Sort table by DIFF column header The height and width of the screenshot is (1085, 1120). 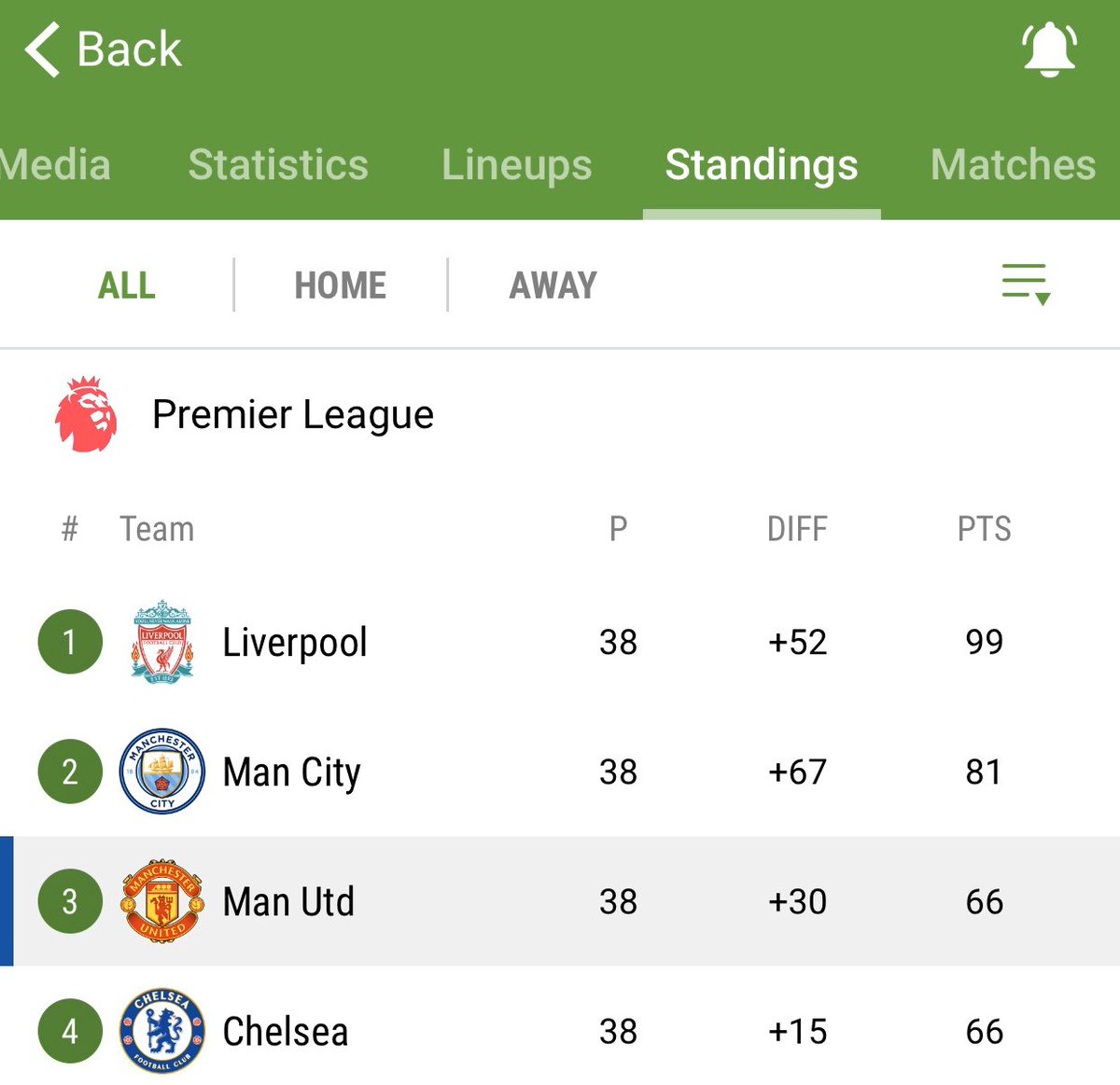point(797,529)
